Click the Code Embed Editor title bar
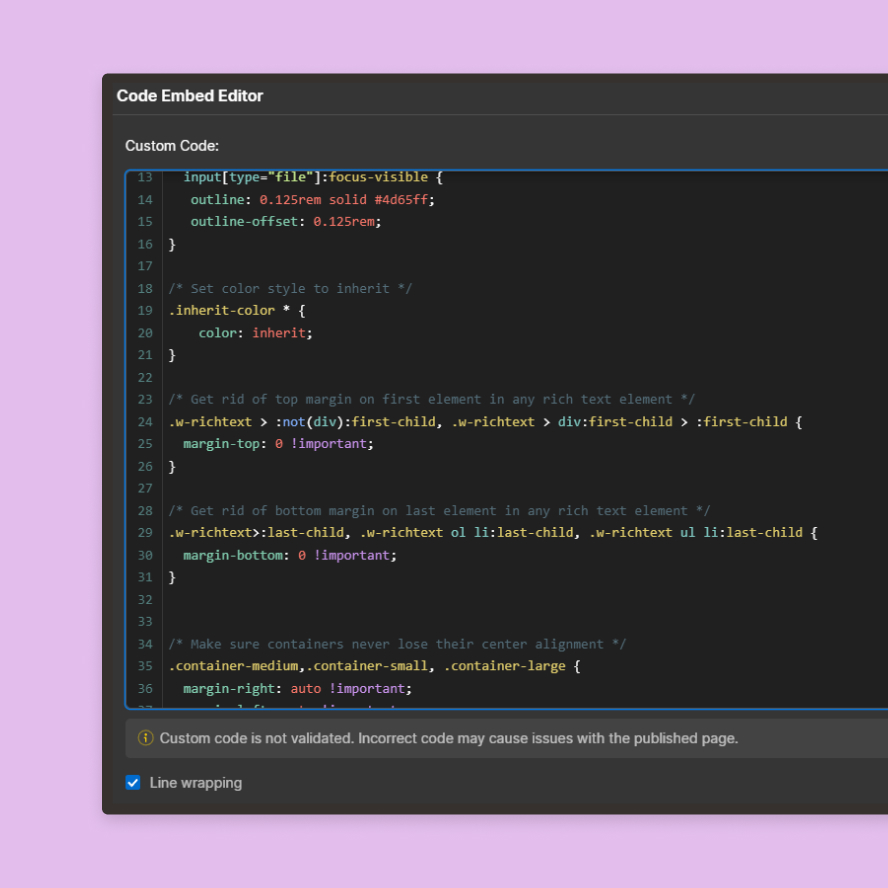Viewport: 888px width, 888px height. pos(190,96)
